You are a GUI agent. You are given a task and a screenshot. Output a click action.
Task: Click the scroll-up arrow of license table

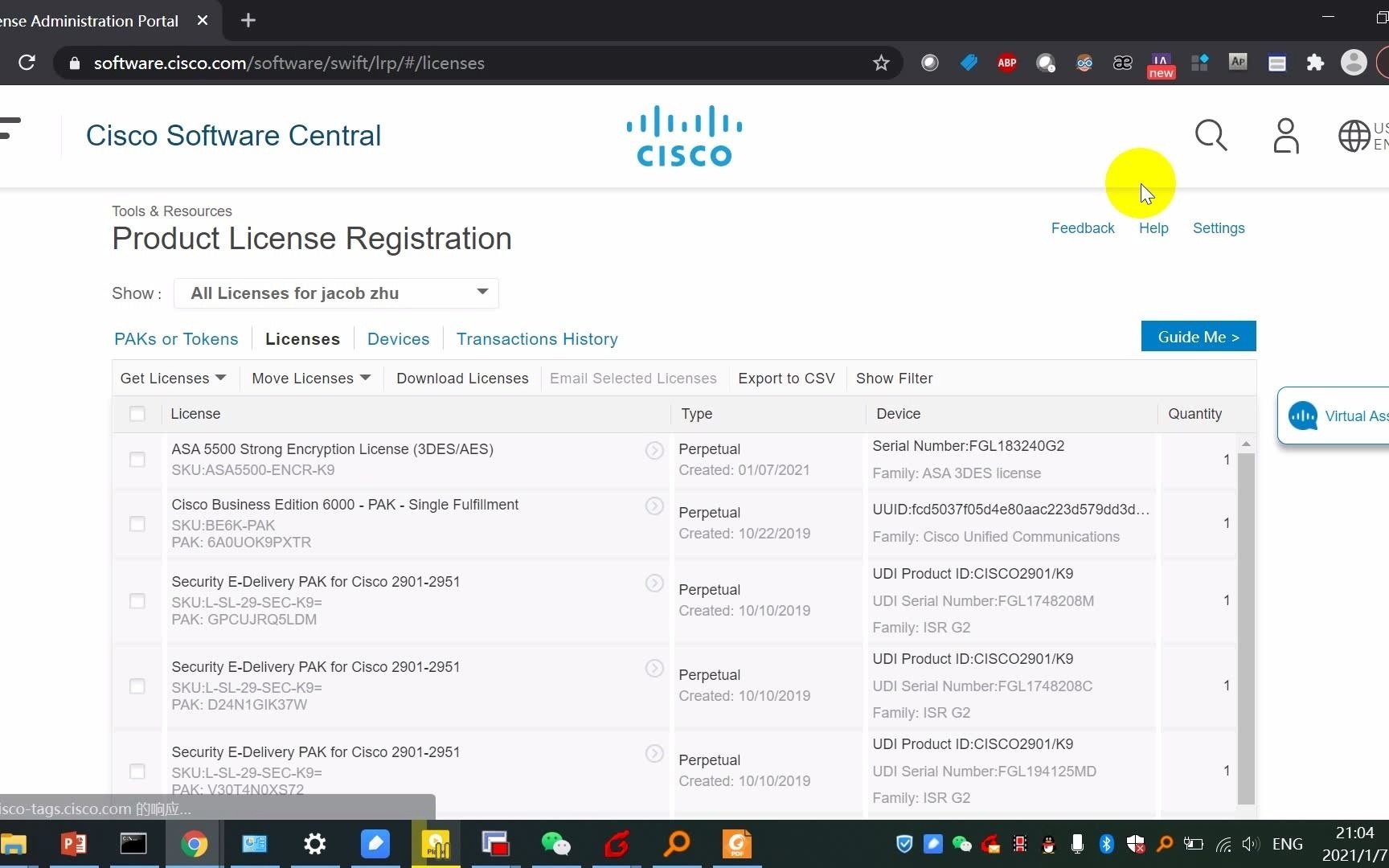pos(1246,444)
